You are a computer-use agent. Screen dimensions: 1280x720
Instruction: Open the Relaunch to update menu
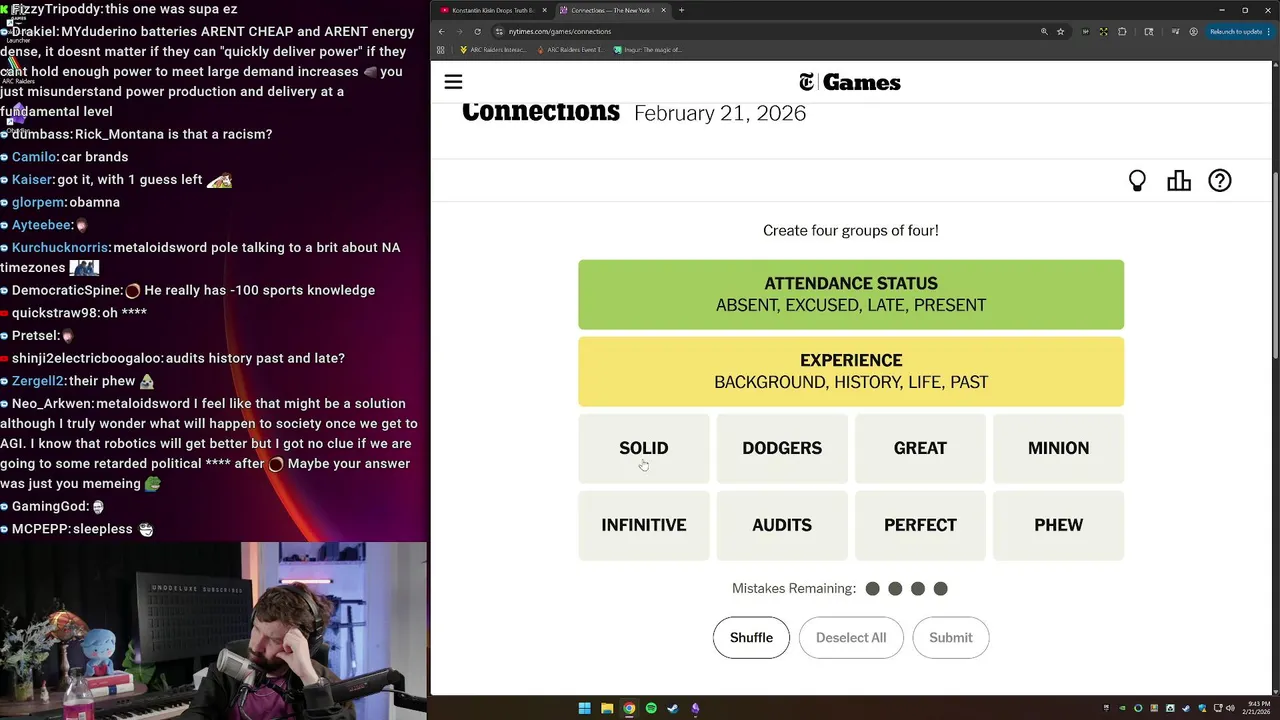tap(1238, 31)
